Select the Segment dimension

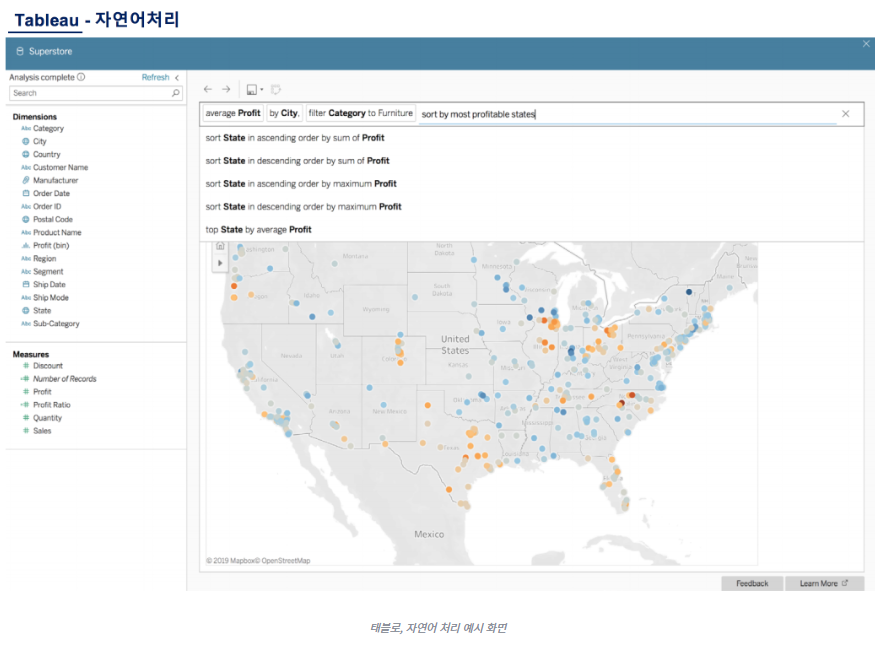click(48, 272)
